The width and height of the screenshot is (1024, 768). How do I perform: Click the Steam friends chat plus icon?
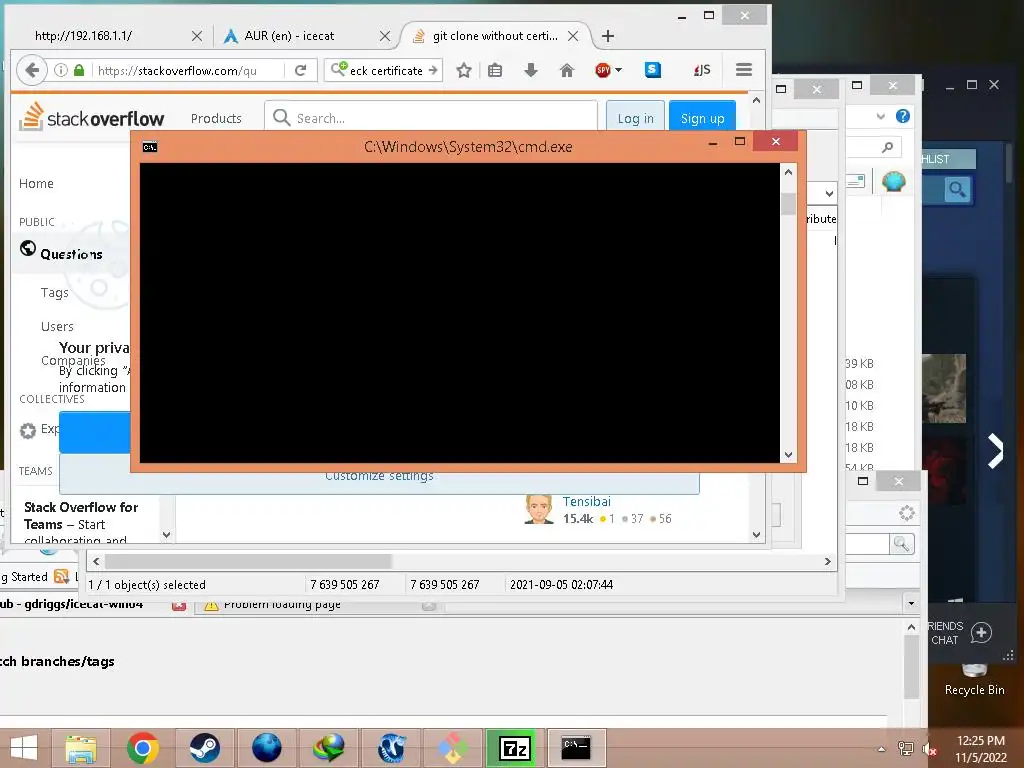pyautogui.click(x=981, y=632)
